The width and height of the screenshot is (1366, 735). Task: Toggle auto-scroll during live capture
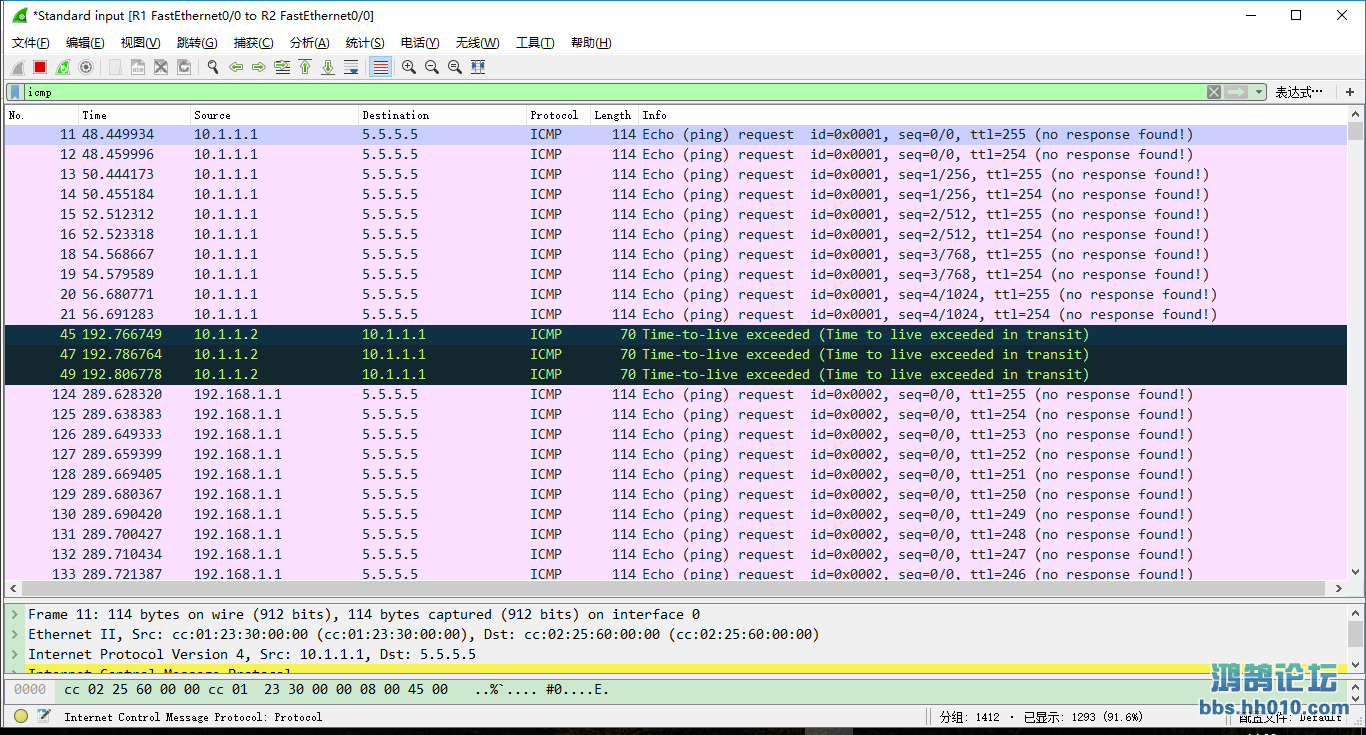tap(351, 67)
